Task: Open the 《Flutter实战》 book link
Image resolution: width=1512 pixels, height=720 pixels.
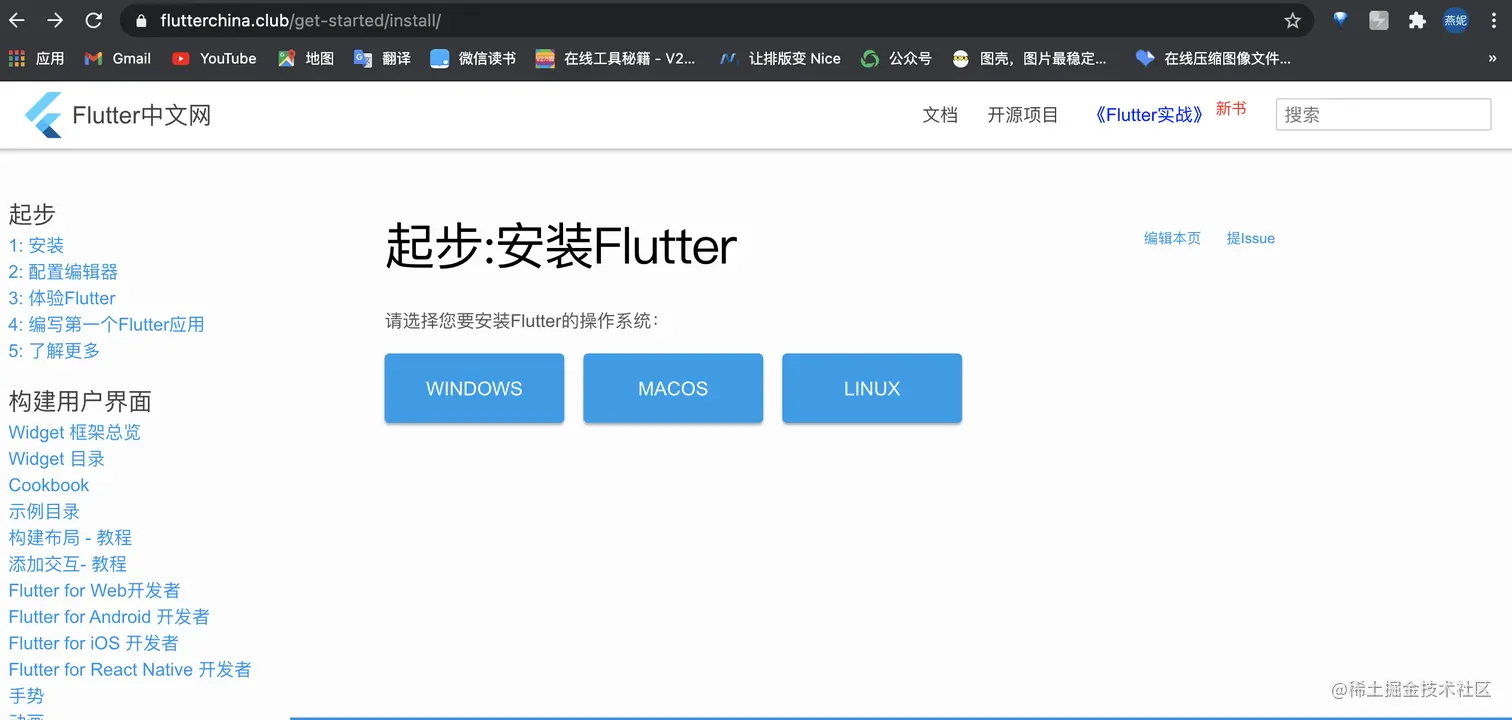Action: click(1150, 115)
